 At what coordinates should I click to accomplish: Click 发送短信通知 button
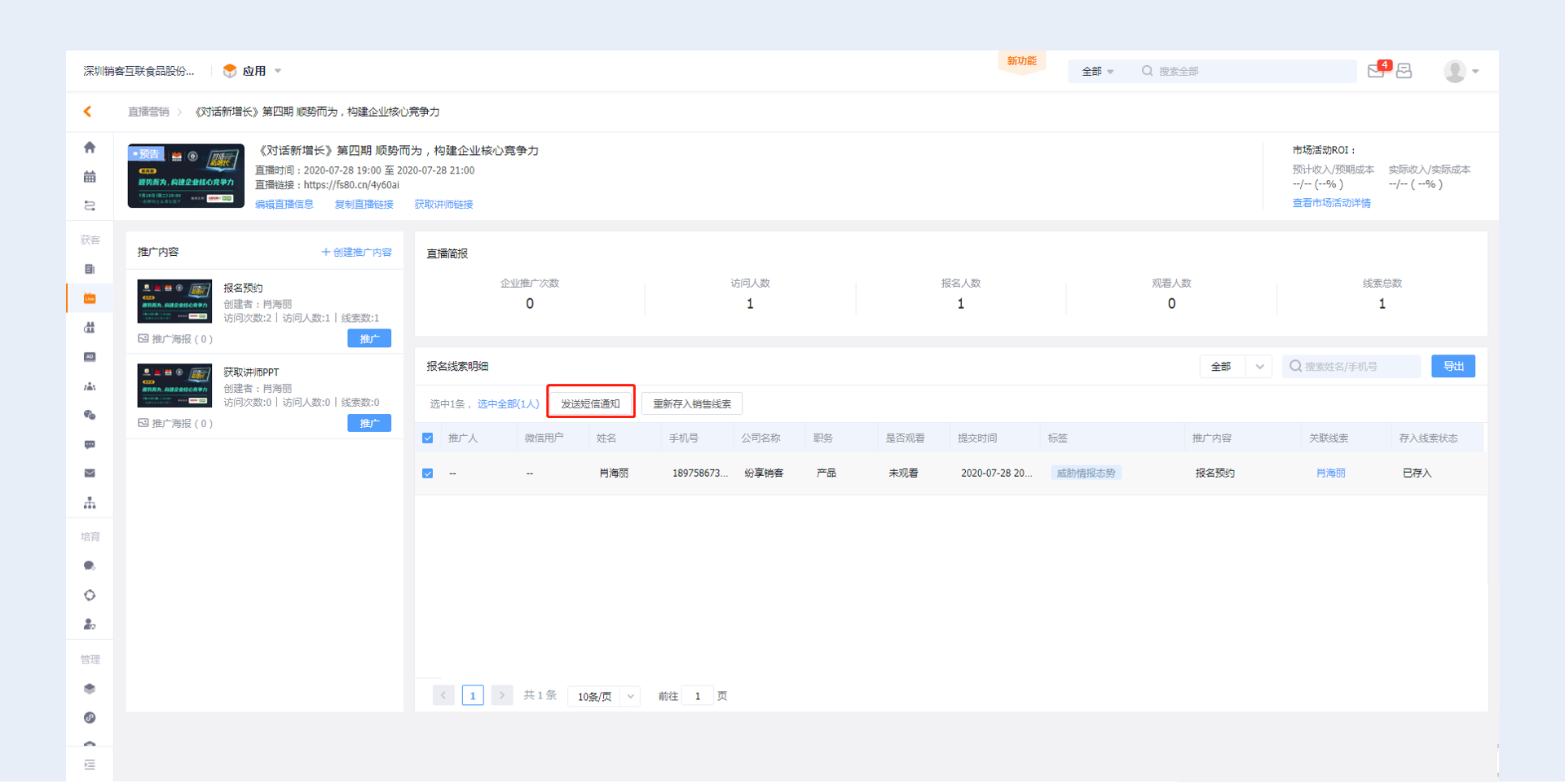(x=590, y=404)
